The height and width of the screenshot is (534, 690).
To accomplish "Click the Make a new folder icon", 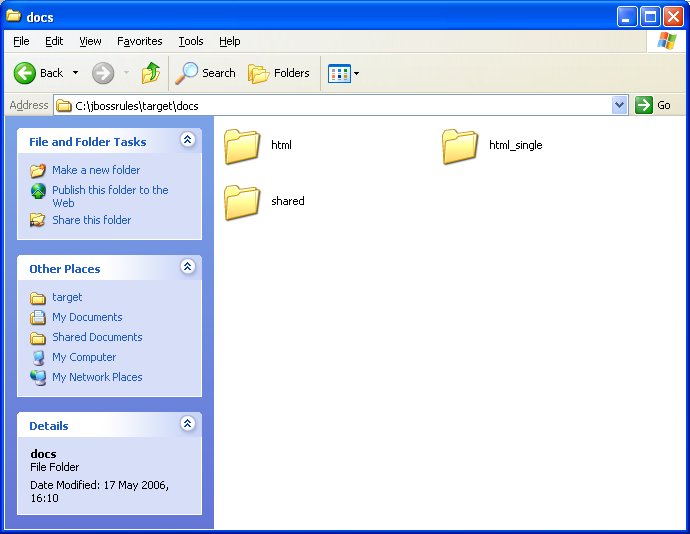I will [38, 170].
